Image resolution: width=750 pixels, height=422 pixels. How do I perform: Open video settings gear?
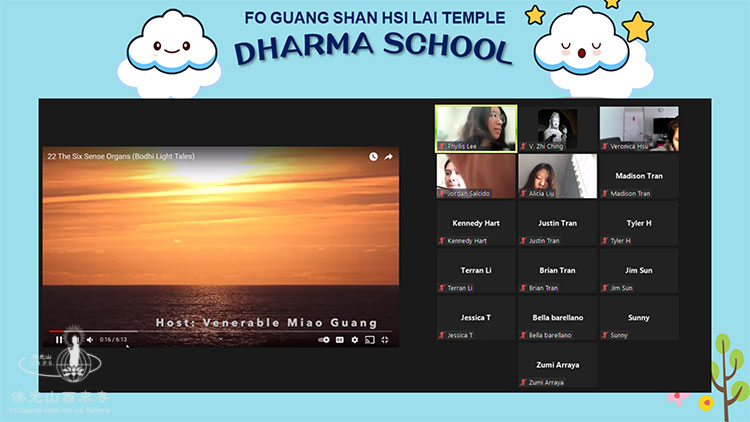pyautogui.click(x=354, y=340)
